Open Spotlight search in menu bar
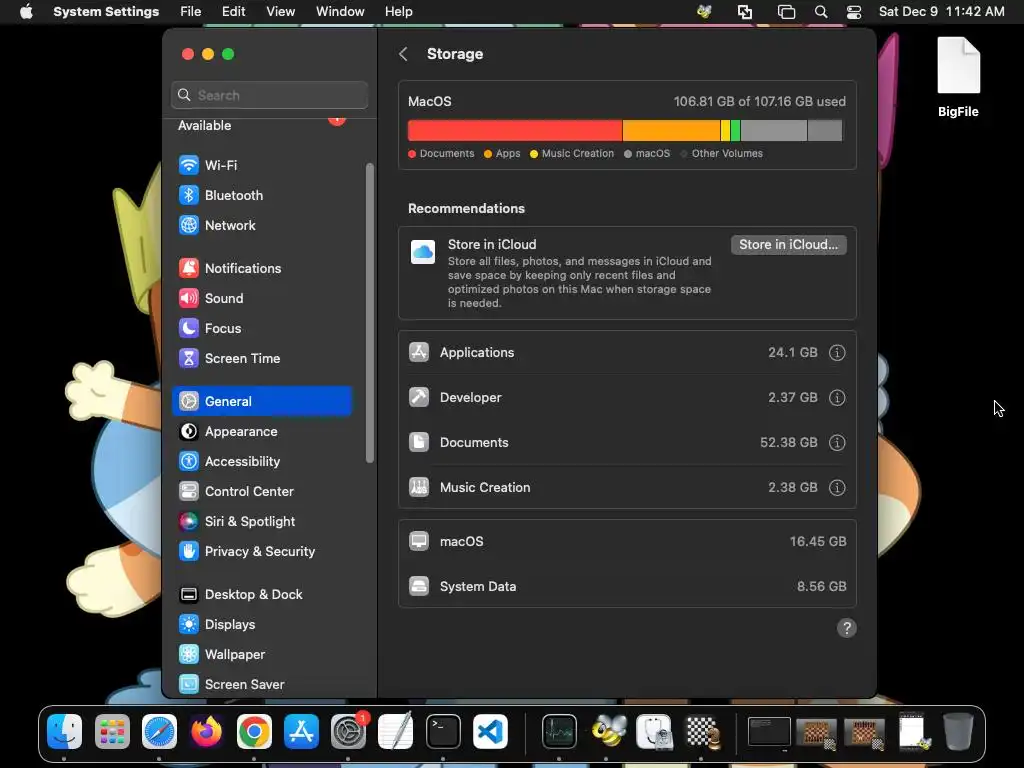This screenshot has height=768, width=1024. pos(821,12)
